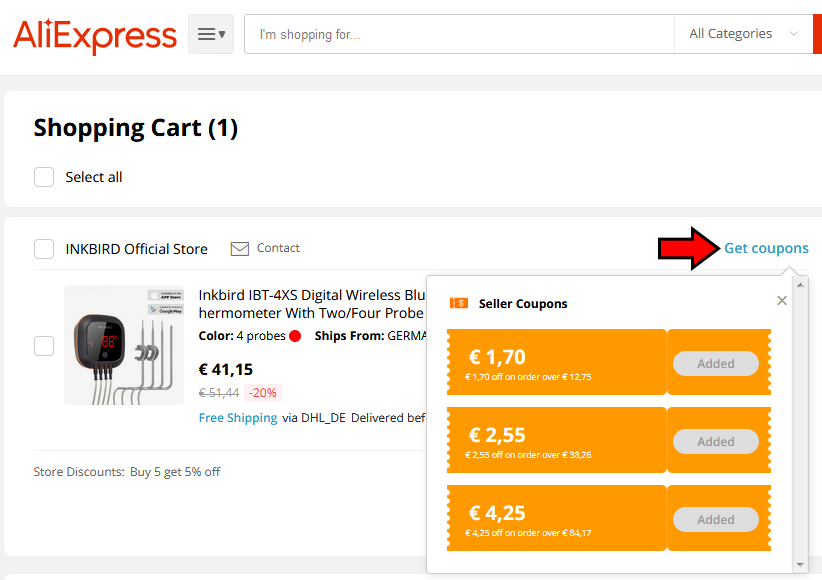Click the Get coupons link
This screenshot has width=822, height=580.
coord(766,248)
